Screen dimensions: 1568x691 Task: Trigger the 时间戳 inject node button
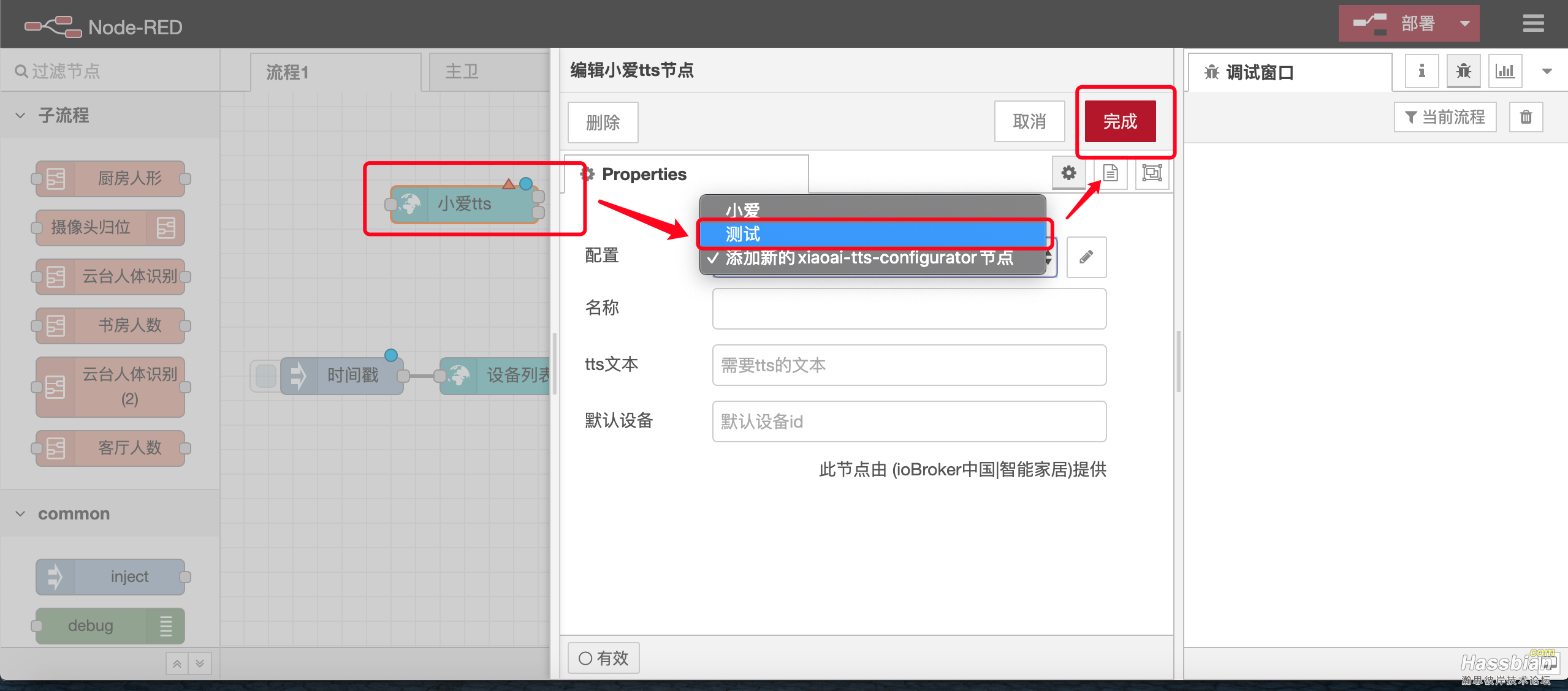pyautogui.click(x=265, y=376)
